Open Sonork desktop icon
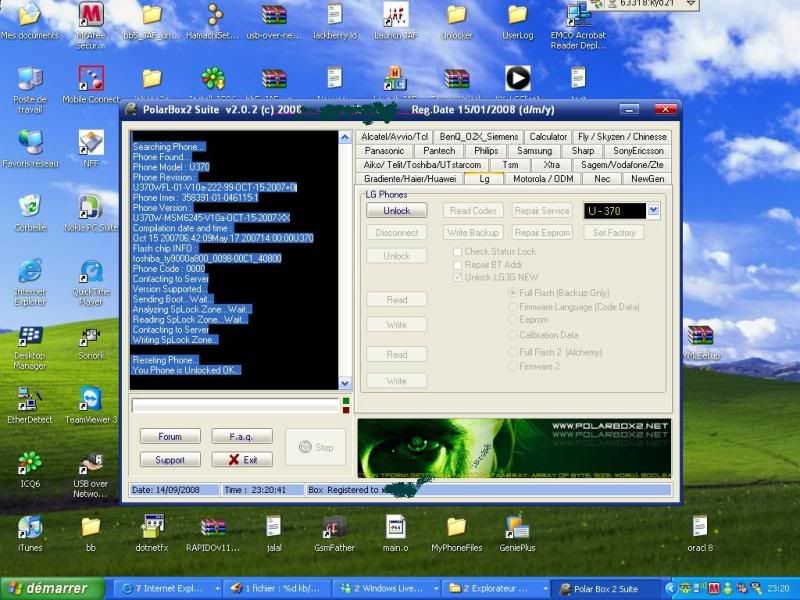This screenshot has height=600, width=800. click(x=91, y=343)
